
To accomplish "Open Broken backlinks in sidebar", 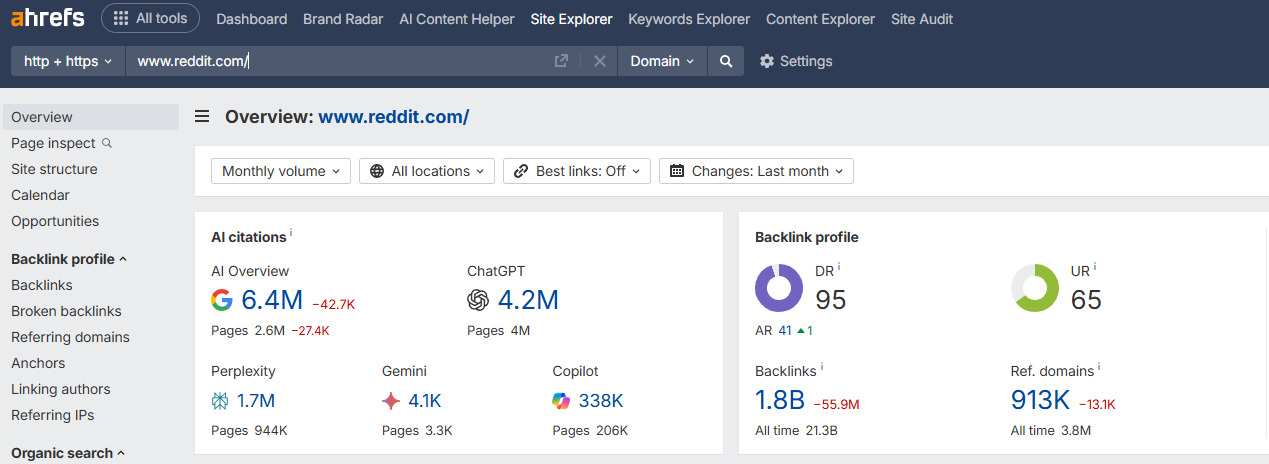I will [66, 311].
